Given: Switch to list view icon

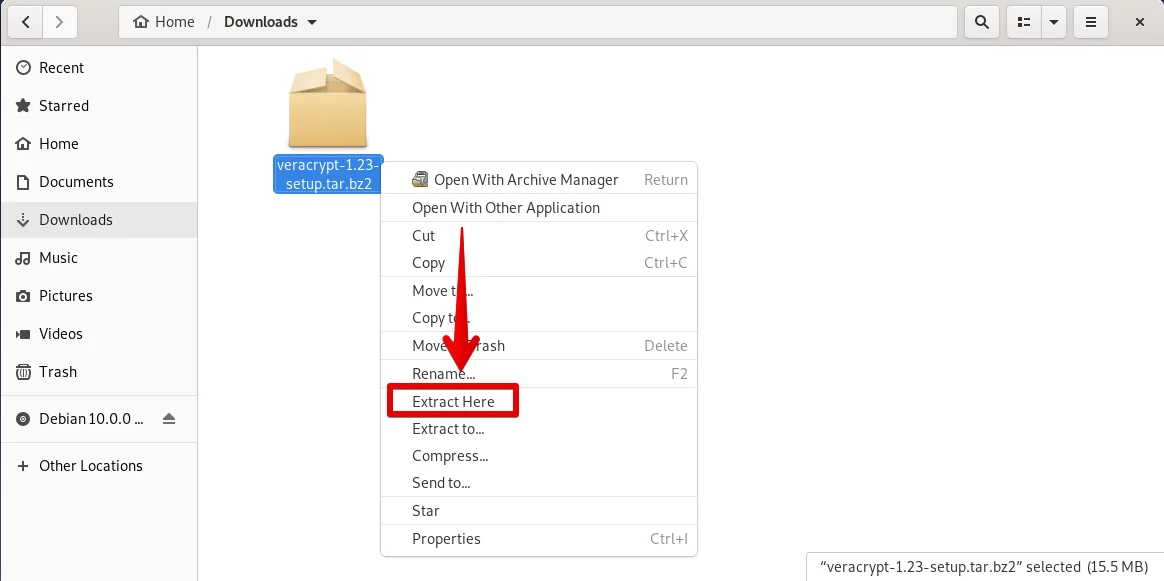Looking at the screenshot, I should (x=1024, y=22).
